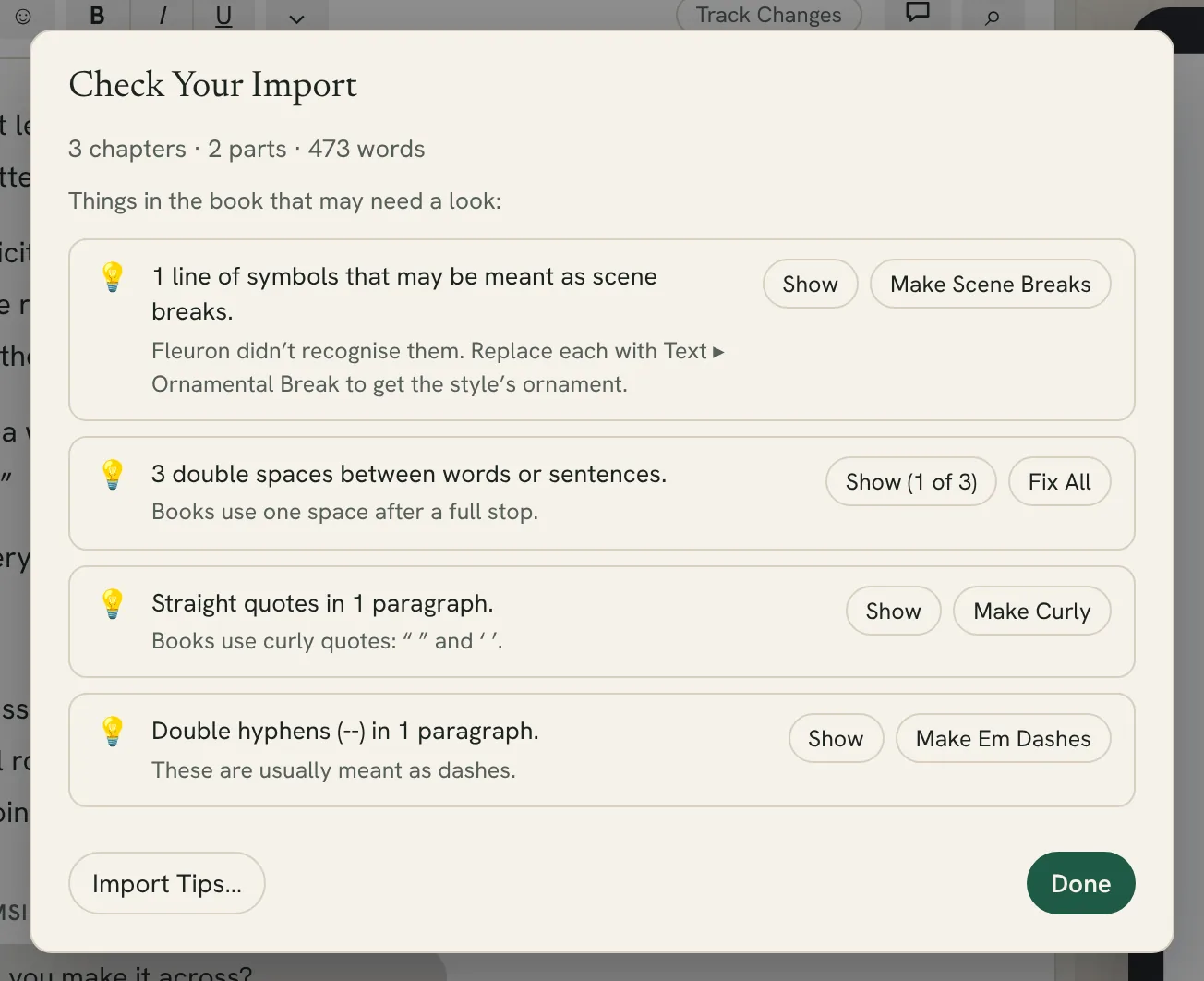Click "Books use curly quotes" description
The height and width of the screenshot is (981, 1204).
[327, 641]
